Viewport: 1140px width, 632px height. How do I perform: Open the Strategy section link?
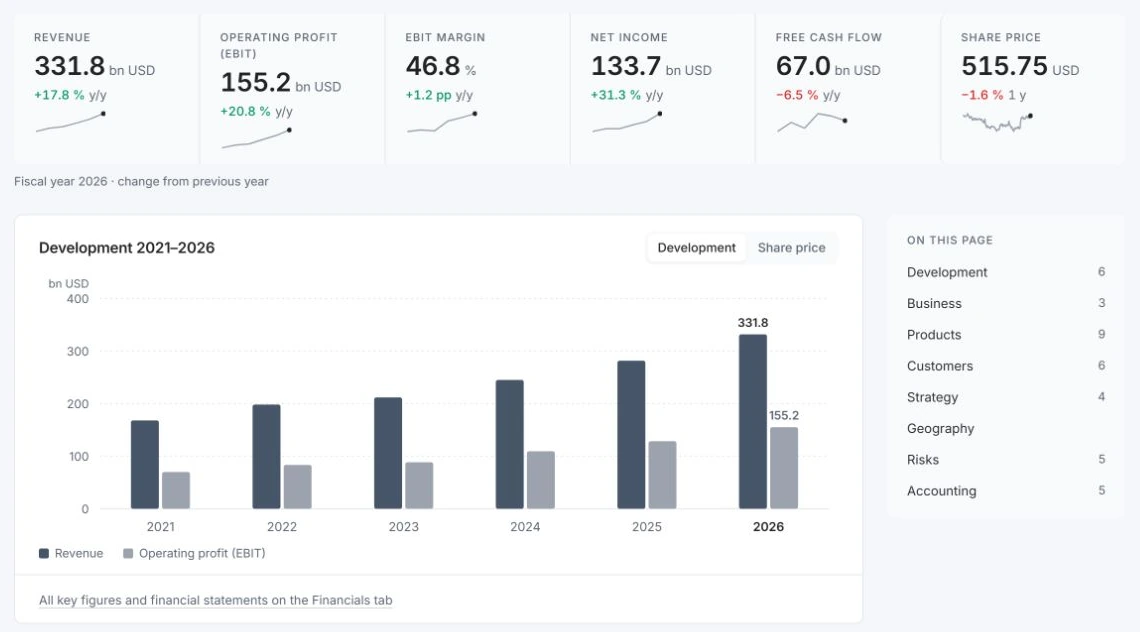pos(932,397)
